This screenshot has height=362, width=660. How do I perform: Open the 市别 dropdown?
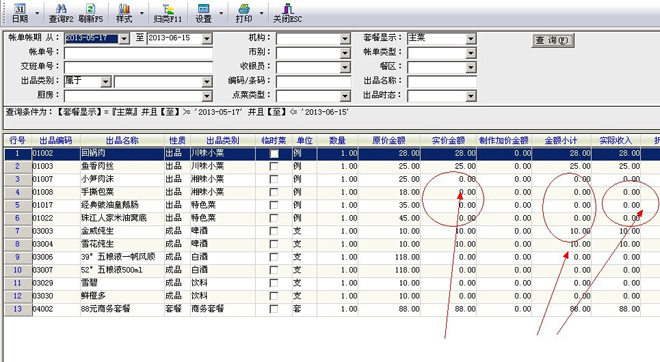pyautogui.click(x=345, y=53)
